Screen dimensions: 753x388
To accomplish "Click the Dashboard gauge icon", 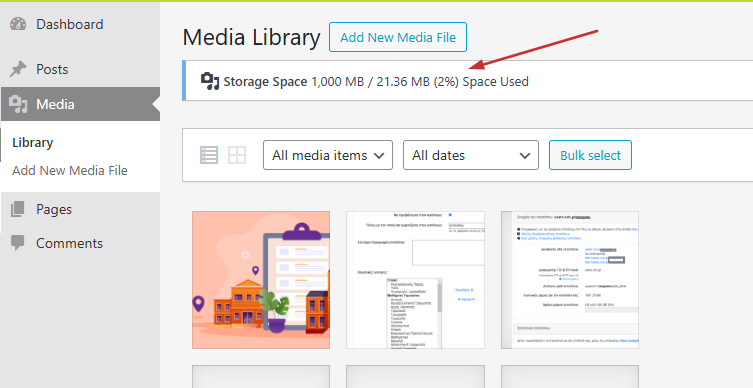I will pyautogui.click(x=18, y=24).
